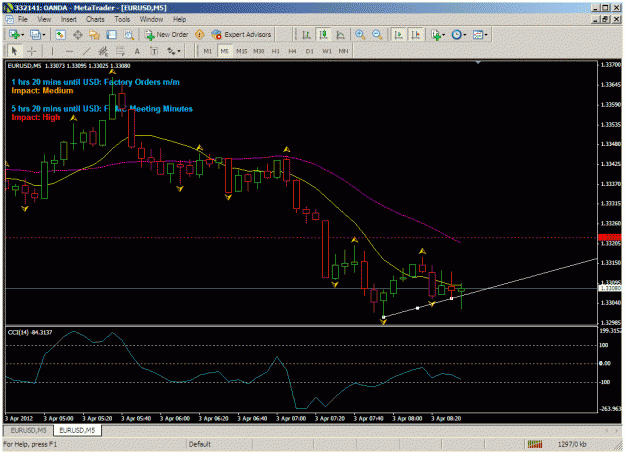Show the Terminal window icon
The image size is (625, 452).
pyautogui.click(x=112, y=35)
